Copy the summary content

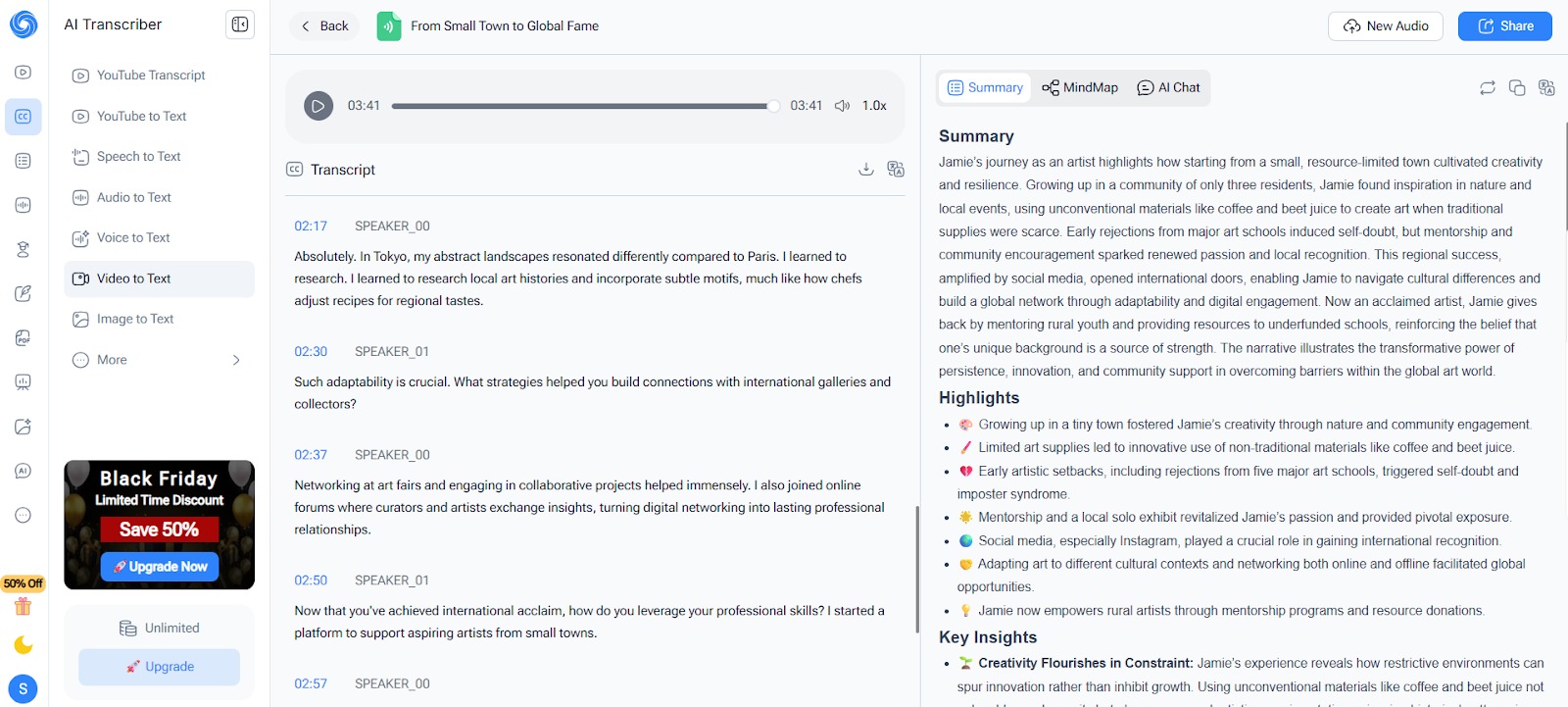click(1517, 88)
